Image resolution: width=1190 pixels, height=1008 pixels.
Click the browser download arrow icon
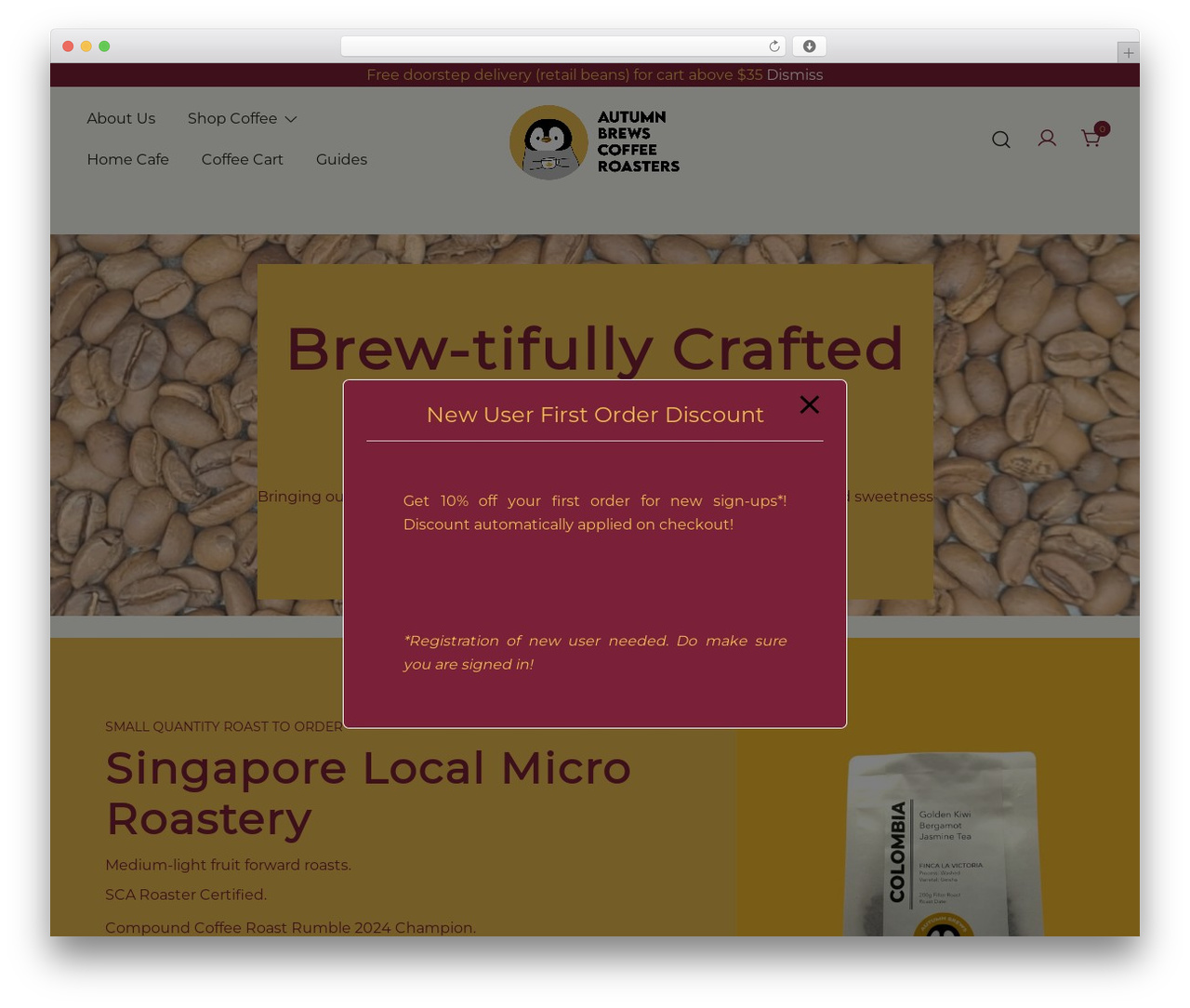(x=809, y=46)
